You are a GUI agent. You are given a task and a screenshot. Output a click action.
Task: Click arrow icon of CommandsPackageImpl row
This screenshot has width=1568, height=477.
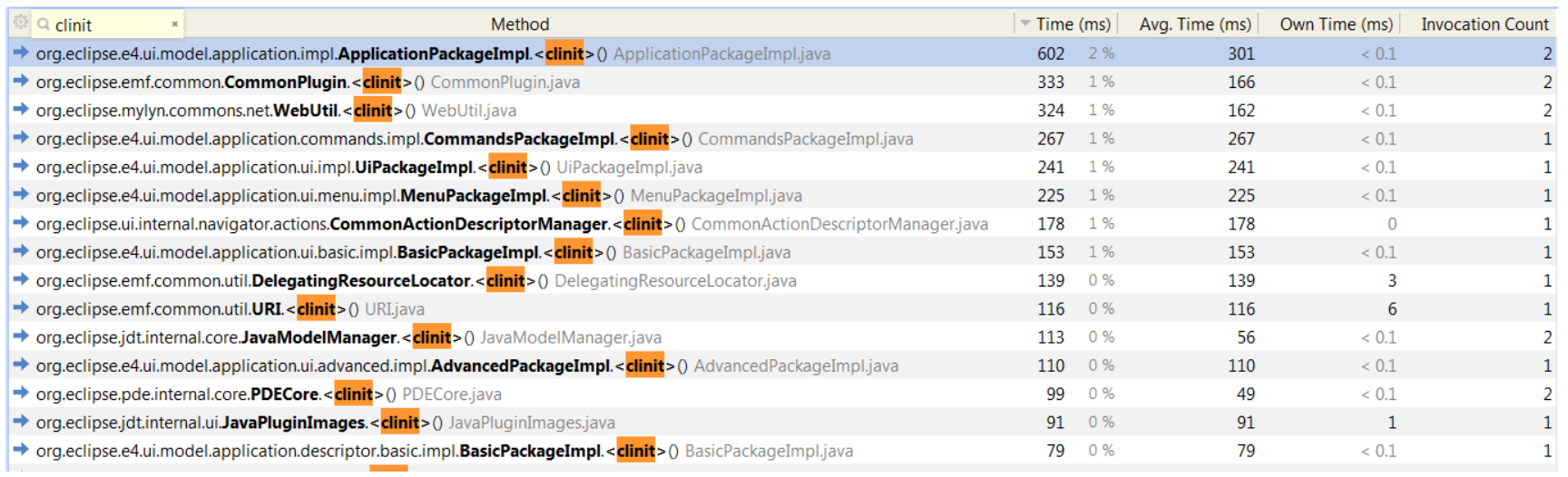(21, 139)
